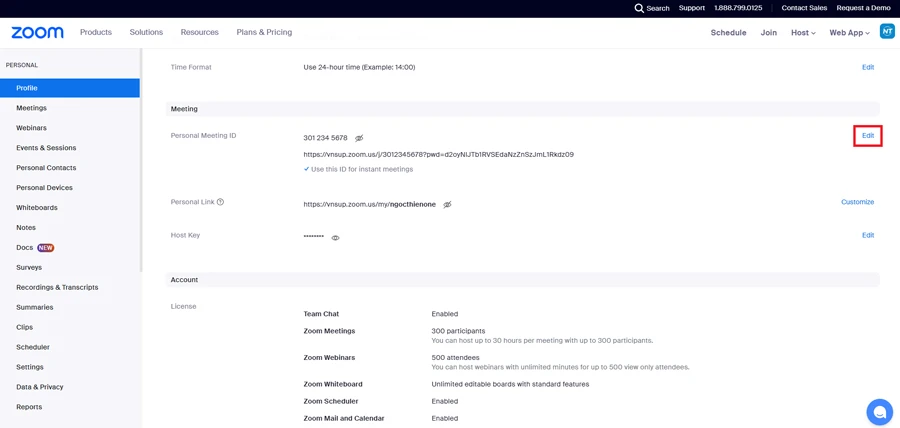Open the Search magnifier icon
The width and height of the screenshot is (900, 428).
[639, 8]
